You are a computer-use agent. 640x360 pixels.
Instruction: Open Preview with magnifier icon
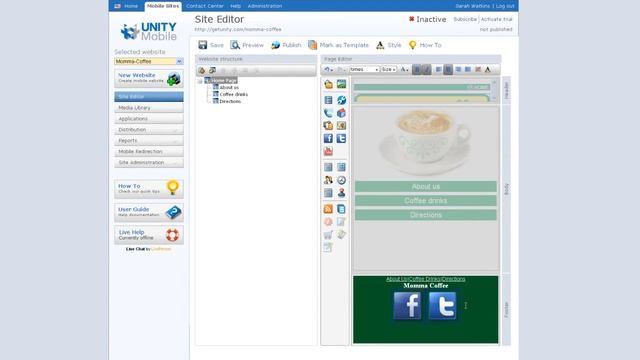point(235,45)
